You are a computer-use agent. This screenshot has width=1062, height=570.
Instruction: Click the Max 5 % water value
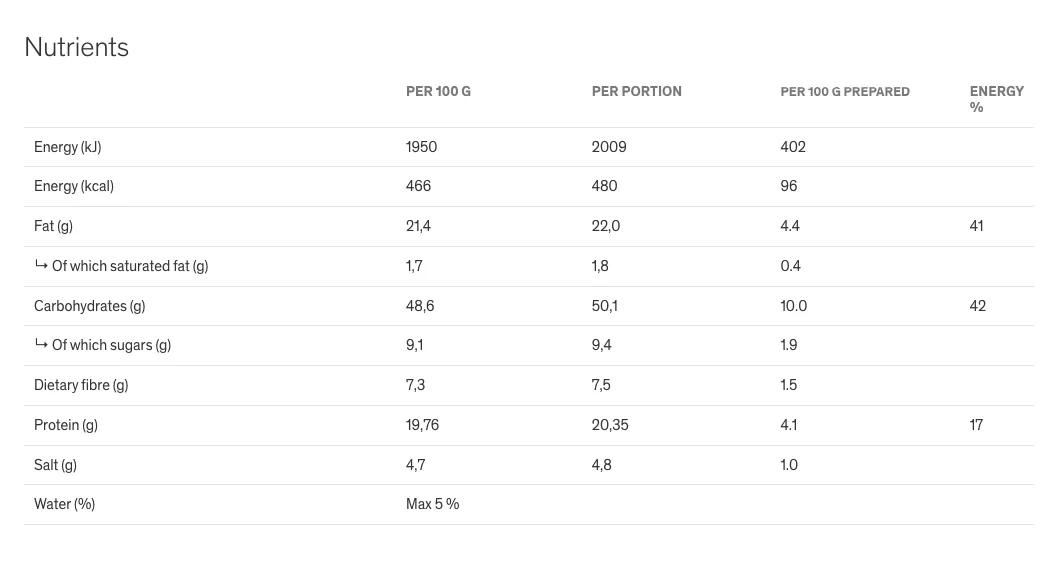432,504
